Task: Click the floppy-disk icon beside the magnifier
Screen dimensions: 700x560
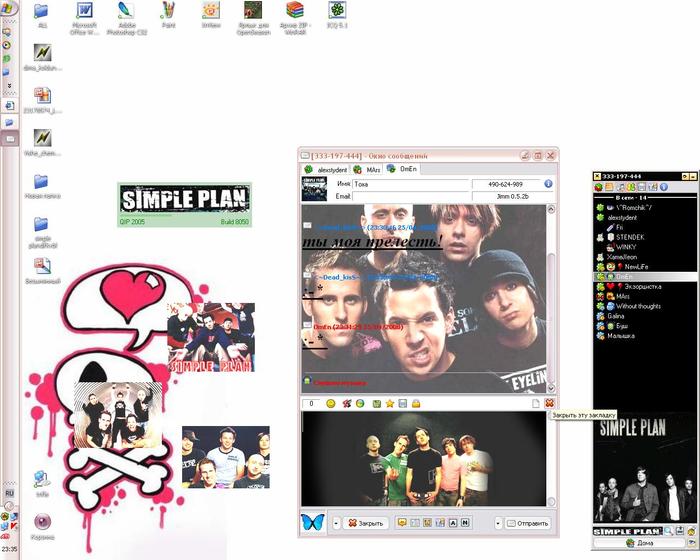Action: coord(680,531)
